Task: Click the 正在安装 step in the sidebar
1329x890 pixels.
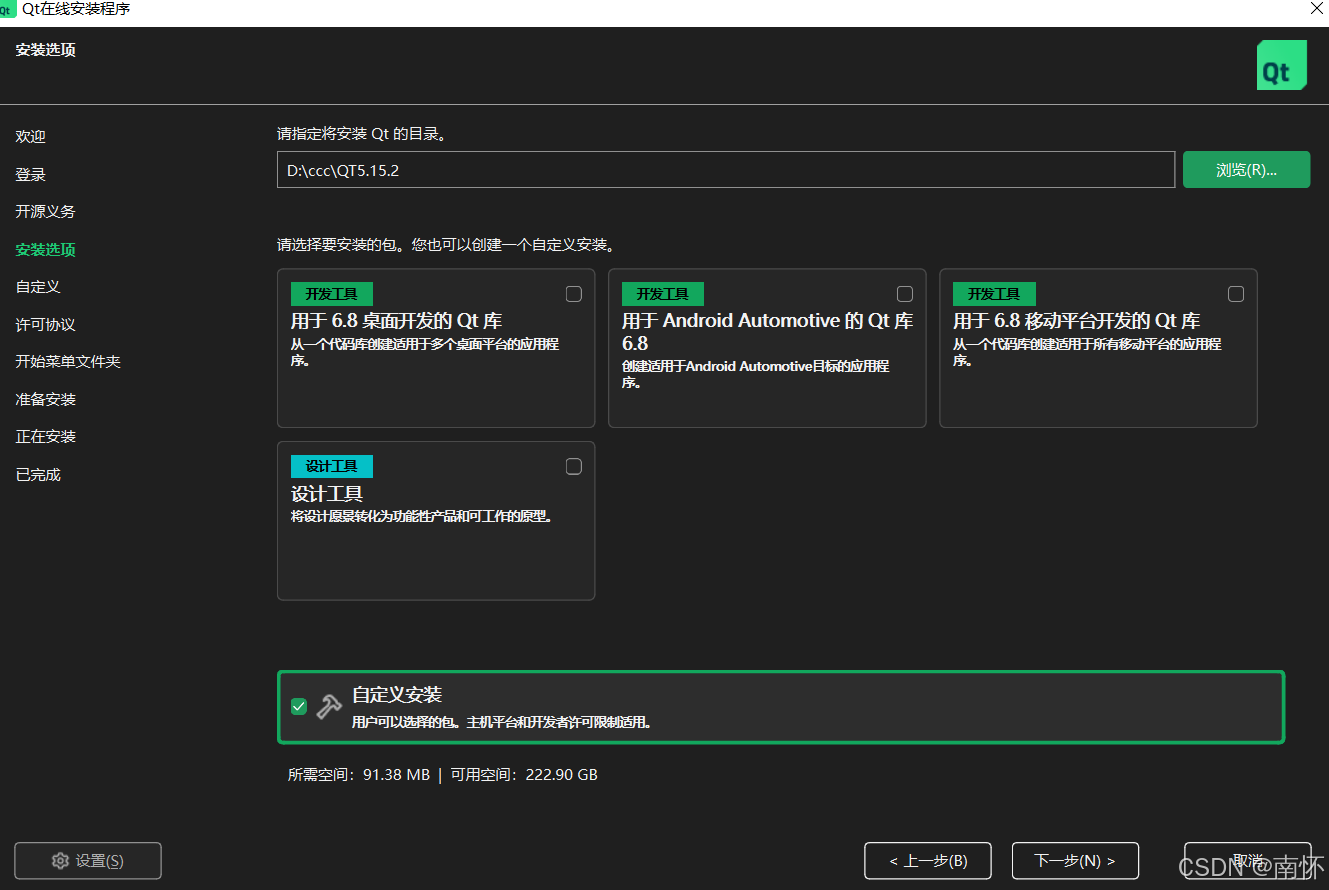Action: (45, 437)
